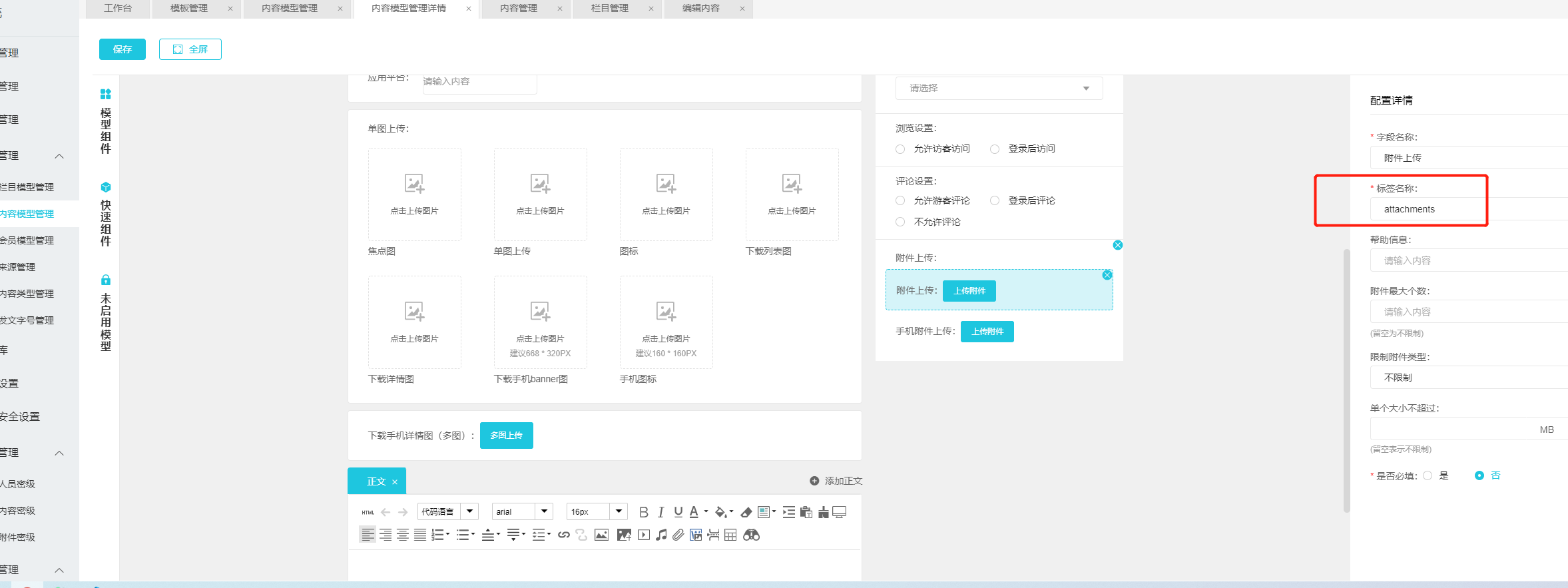Insert a hyperlink using the link icon
Image resolution: width=1568 pixels, height=588 pixels.
tap(564, 535)
